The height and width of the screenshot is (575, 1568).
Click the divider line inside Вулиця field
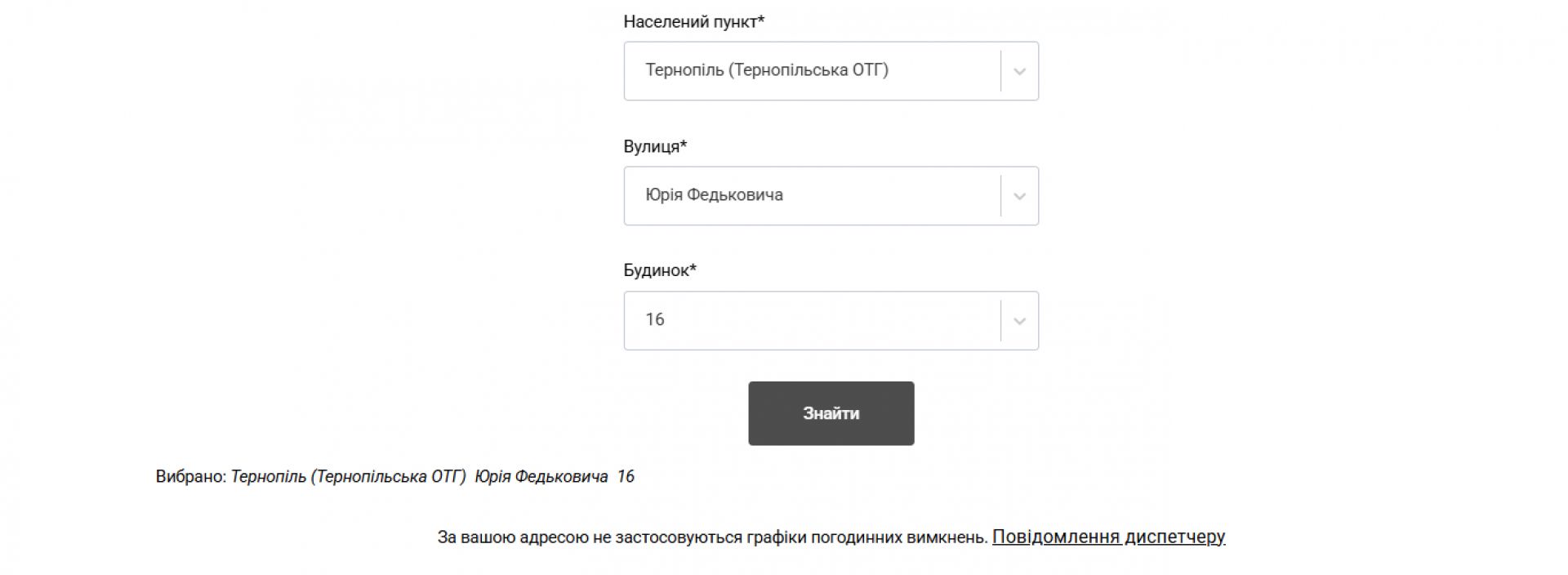1000,196
